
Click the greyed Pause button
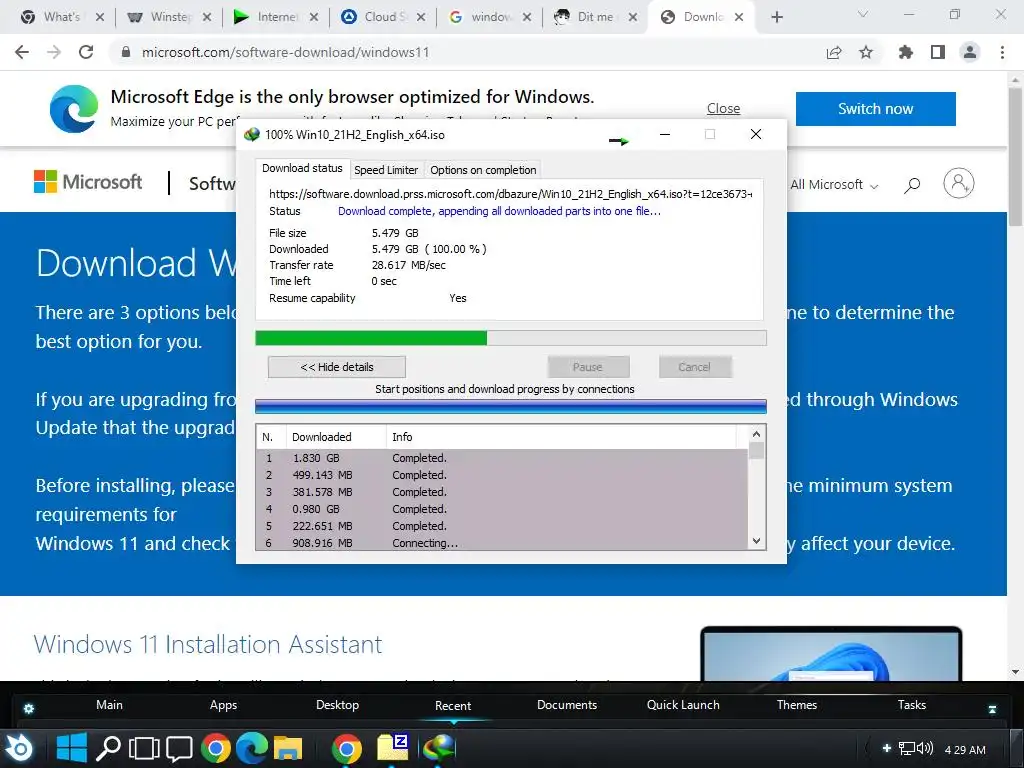click(588, 367)
